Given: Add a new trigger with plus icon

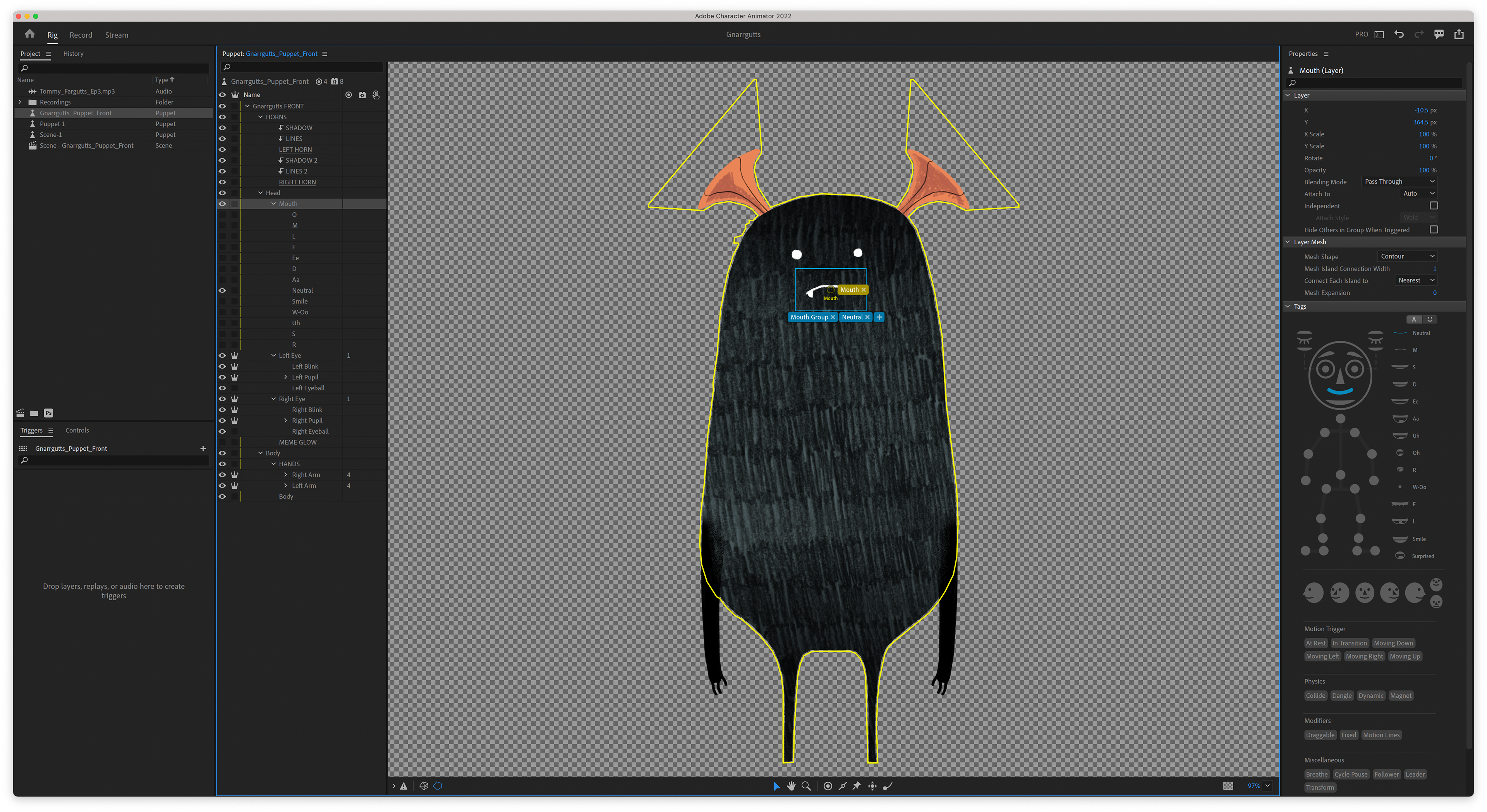Looking at the screenshot, I should (203, 448).
